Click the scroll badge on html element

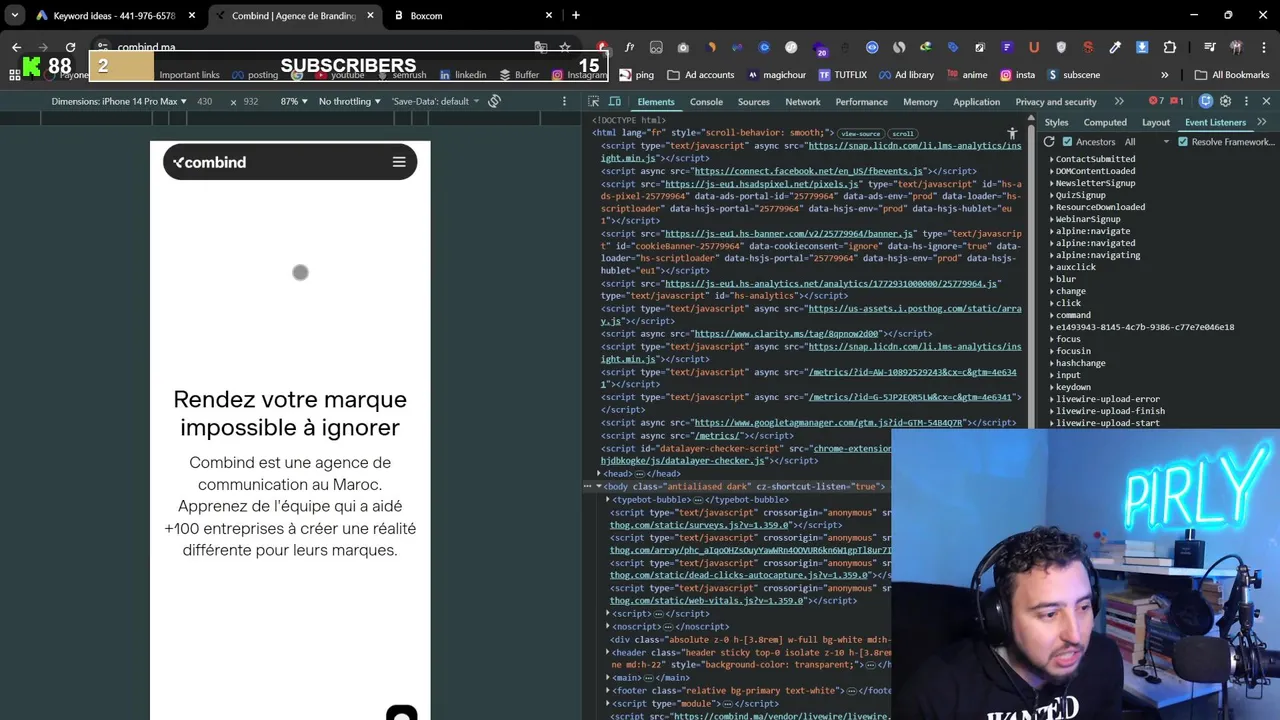(902, 133)
